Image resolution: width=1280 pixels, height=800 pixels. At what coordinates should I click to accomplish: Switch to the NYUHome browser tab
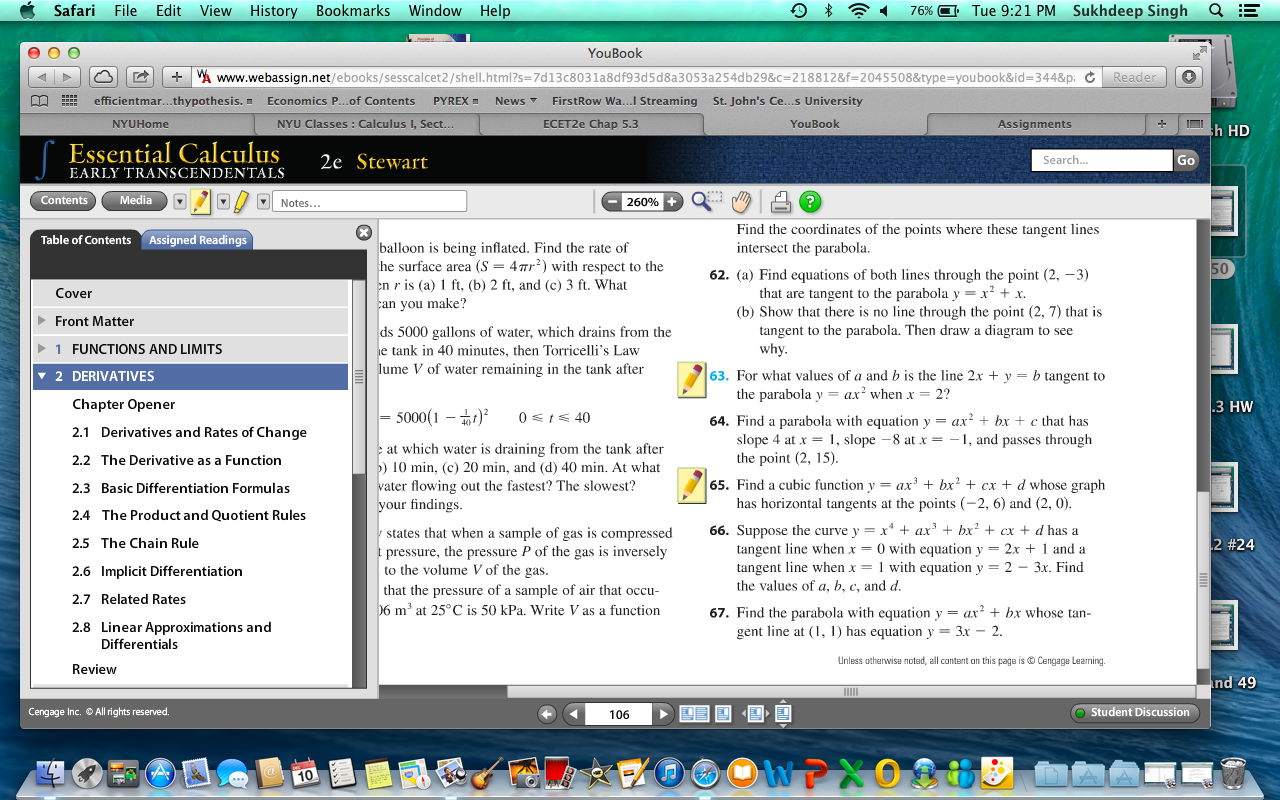(141, 124)
